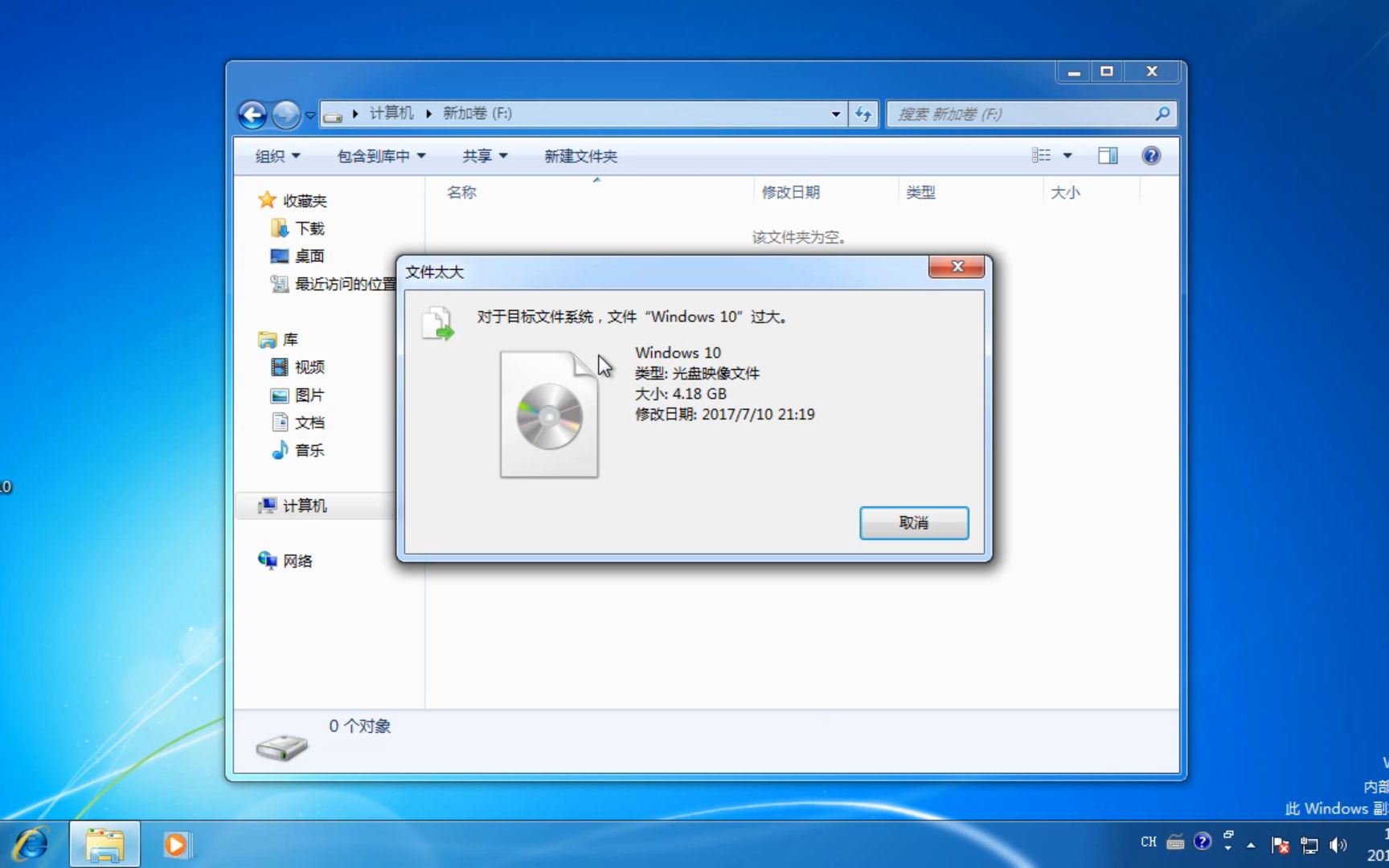Sort by 类型 column header
Viewport: 1389px width, 868px height.
coord(920,192)
